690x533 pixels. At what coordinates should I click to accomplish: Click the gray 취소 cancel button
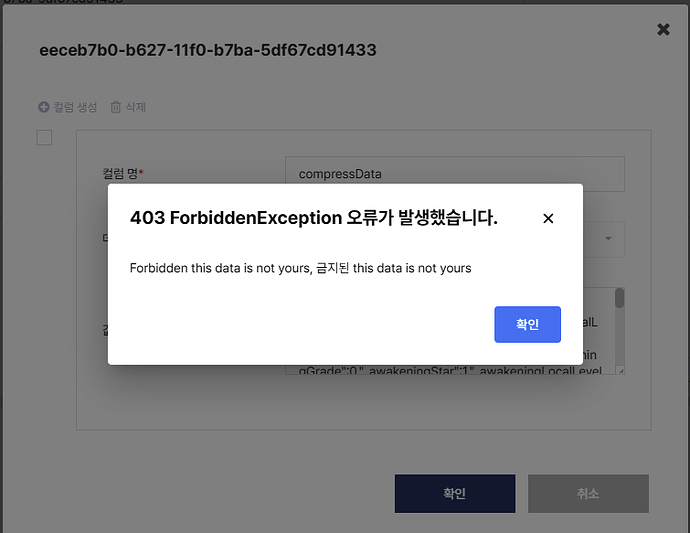[588, 493]
